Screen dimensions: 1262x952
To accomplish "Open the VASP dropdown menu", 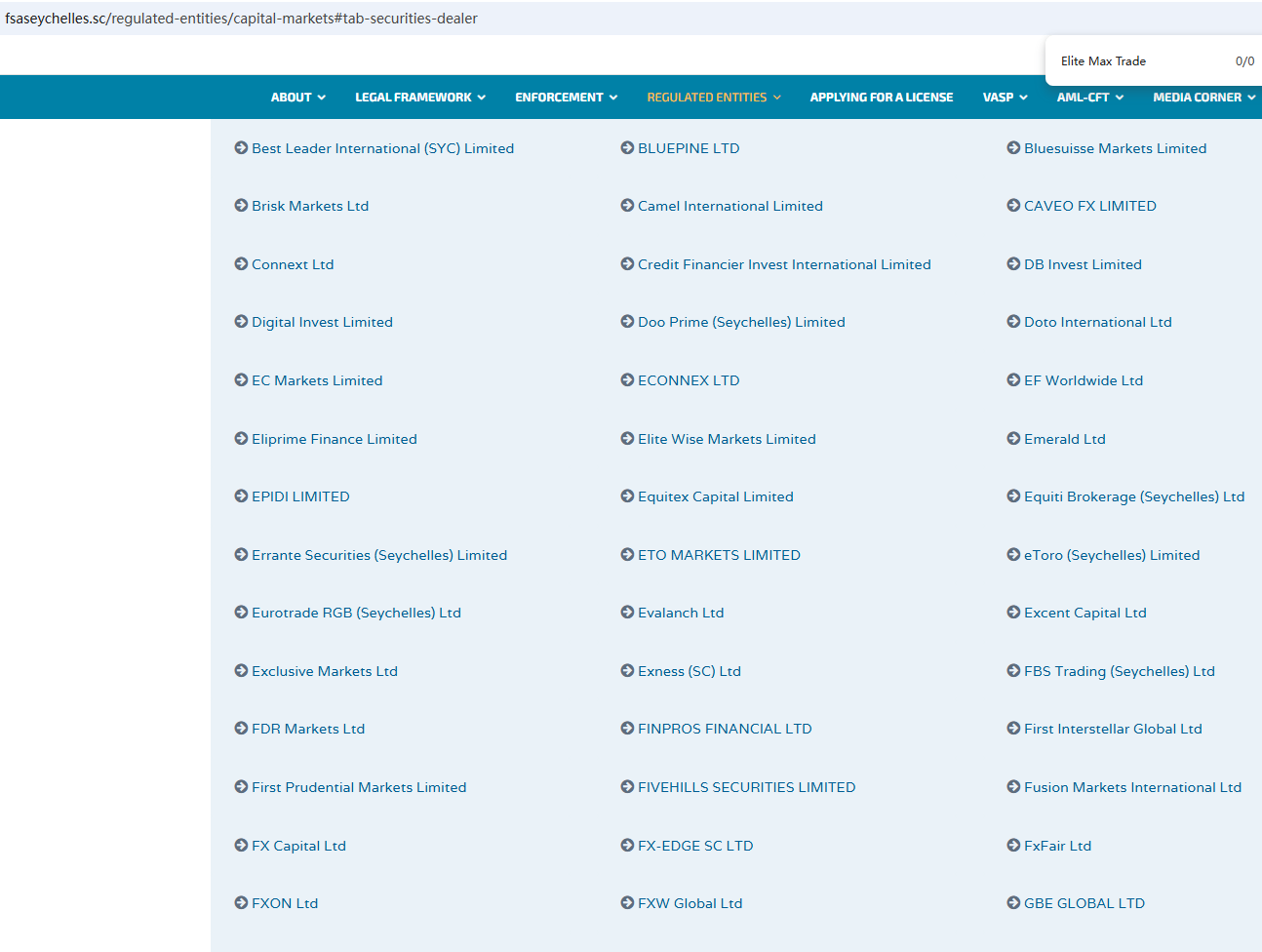I will pyautogui.click(x=1005, y=98).
